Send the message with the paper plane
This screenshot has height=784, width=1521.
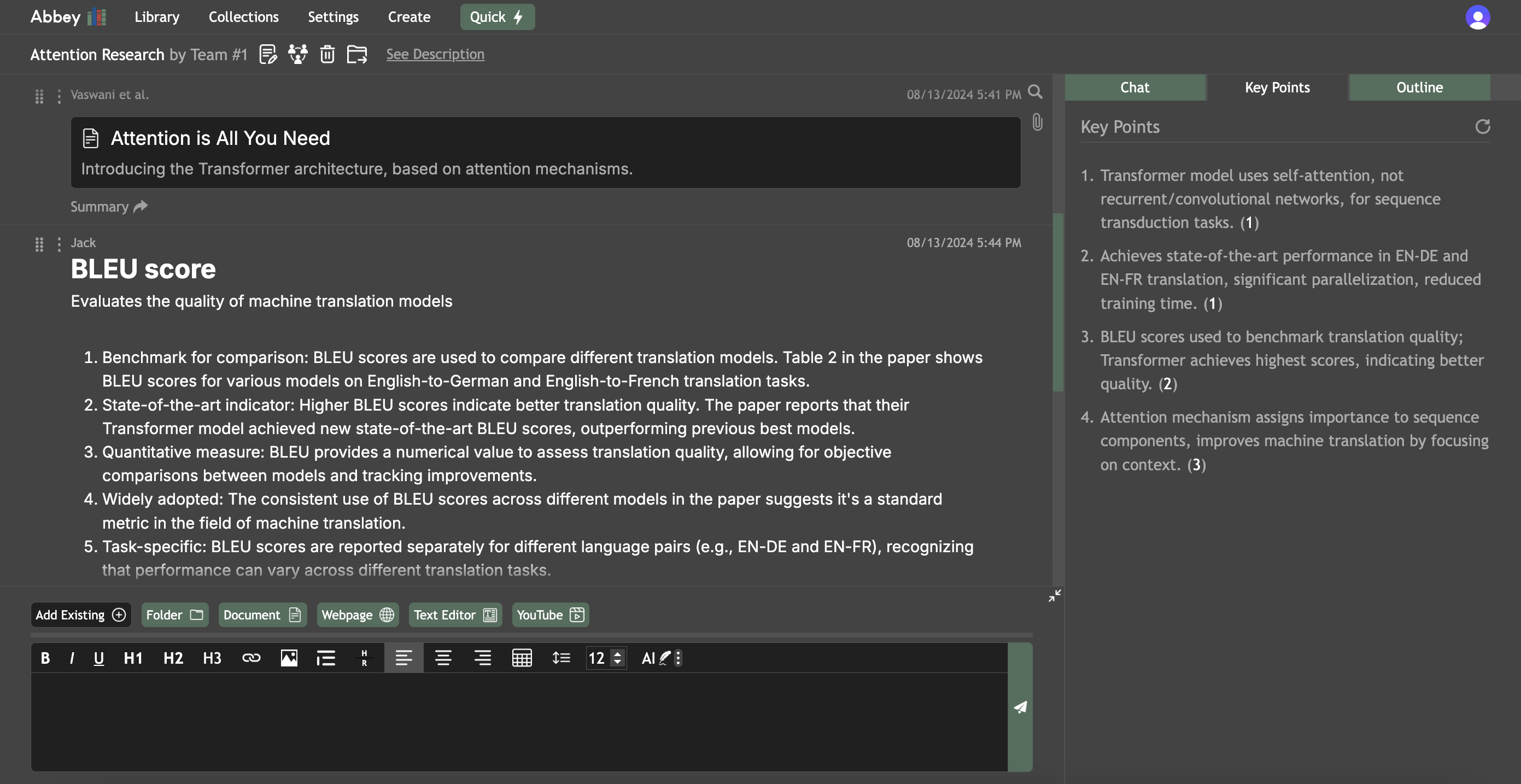click(x=1020, y=707)
